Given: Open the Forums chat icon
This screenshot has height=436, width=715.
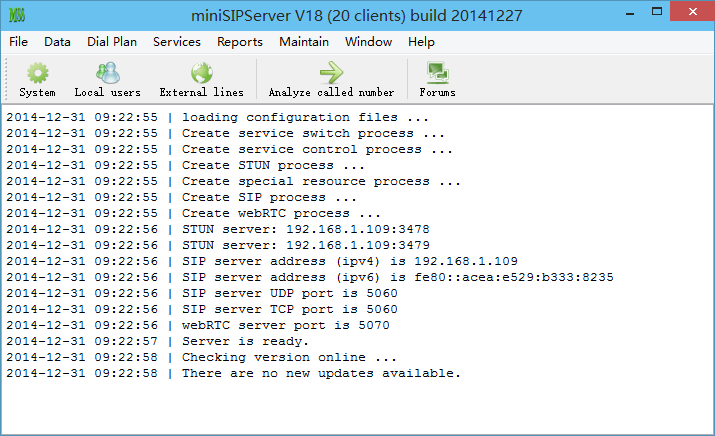Looking at the screenshot, I should point(437,73).
